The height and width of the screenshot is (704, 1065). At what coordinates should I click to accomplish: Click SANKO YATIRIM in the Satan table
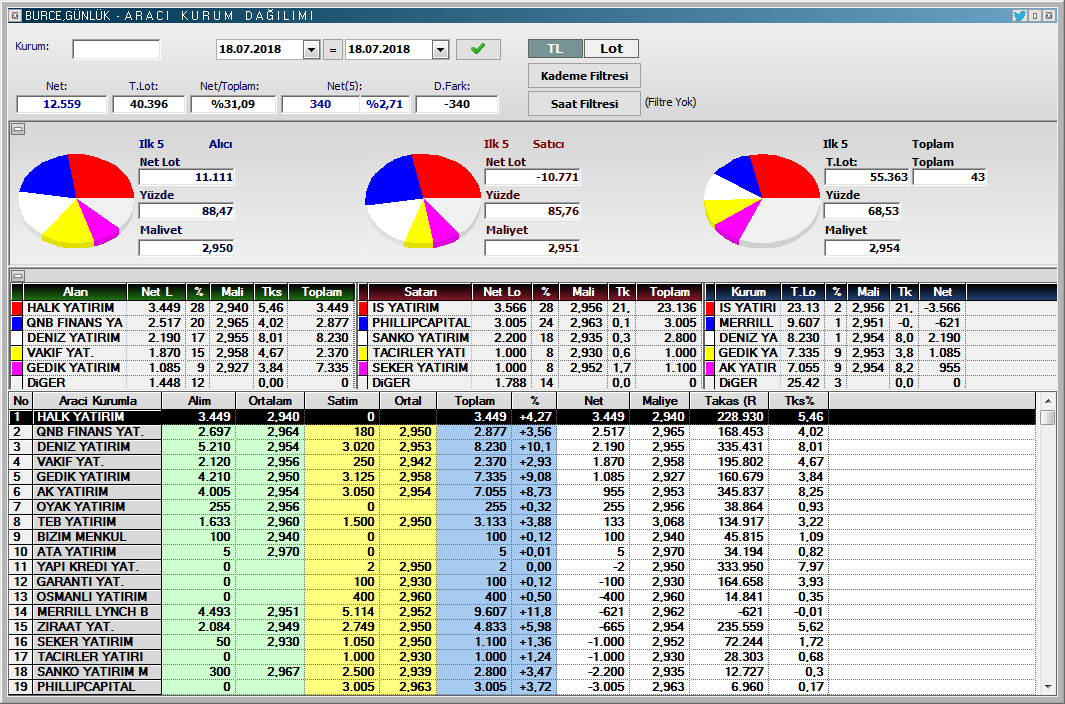(420, 338)
